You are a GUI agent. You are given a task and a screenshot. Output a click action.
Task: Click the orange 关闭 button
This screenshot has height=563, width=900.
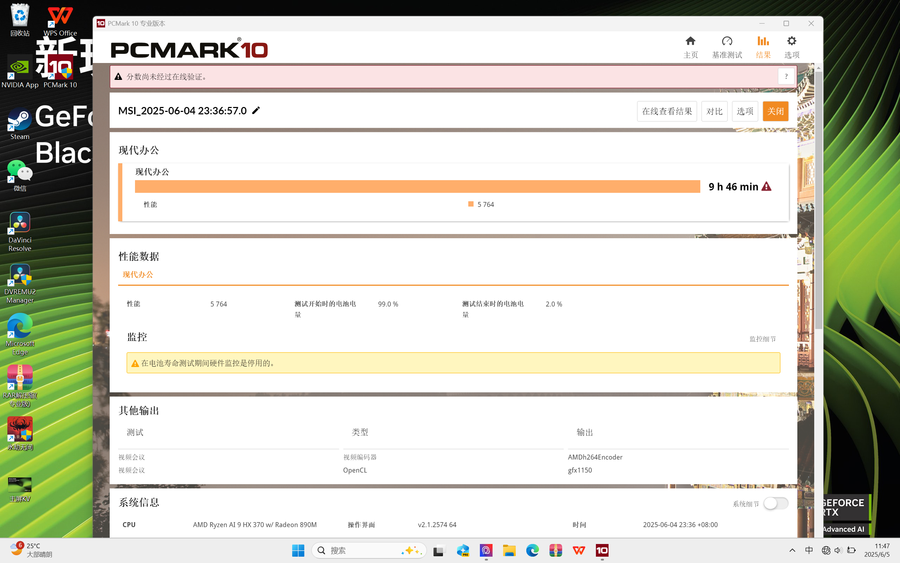775,111
